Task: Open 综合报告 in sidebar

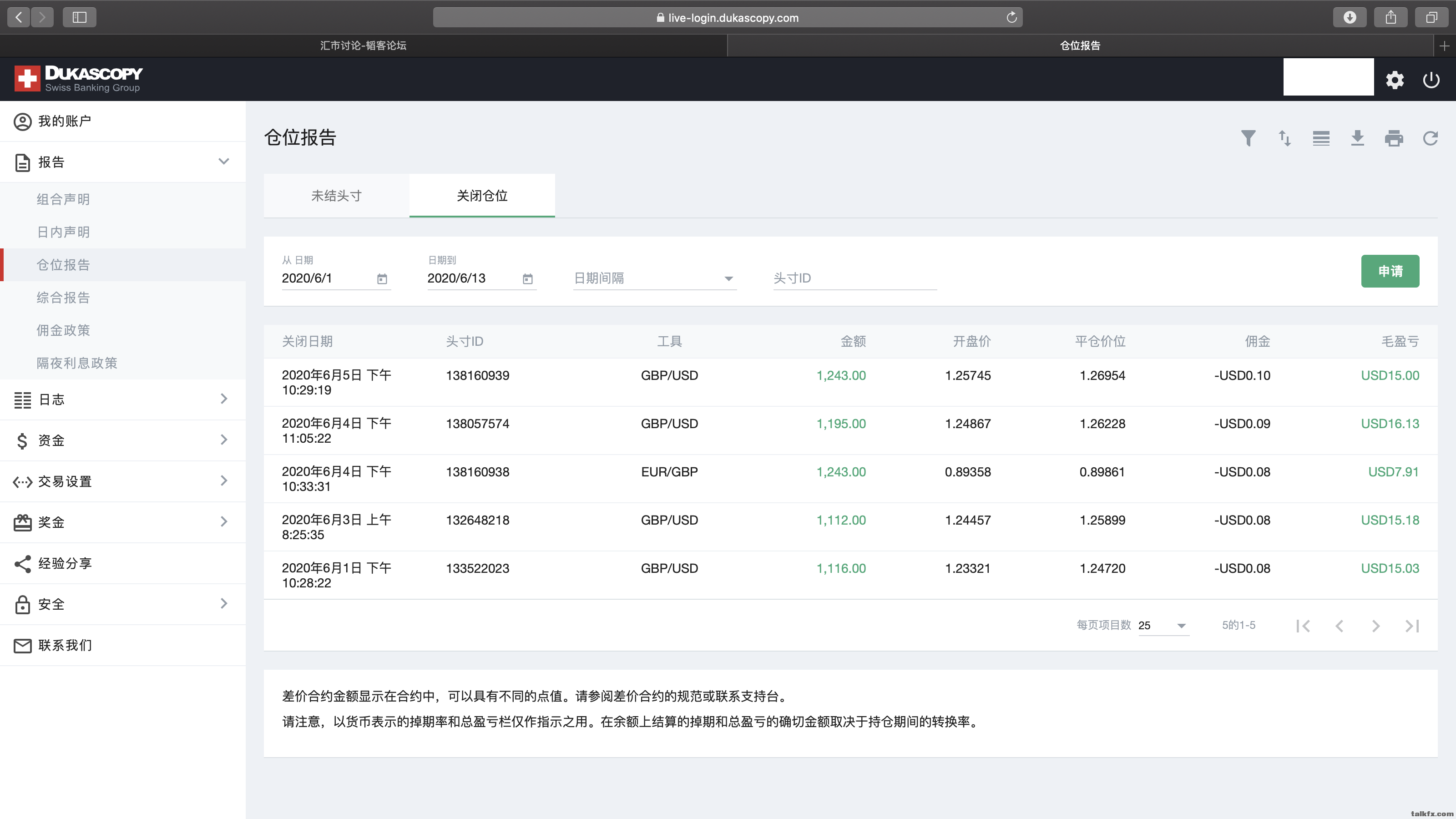Action: click(x=123, y=297)
